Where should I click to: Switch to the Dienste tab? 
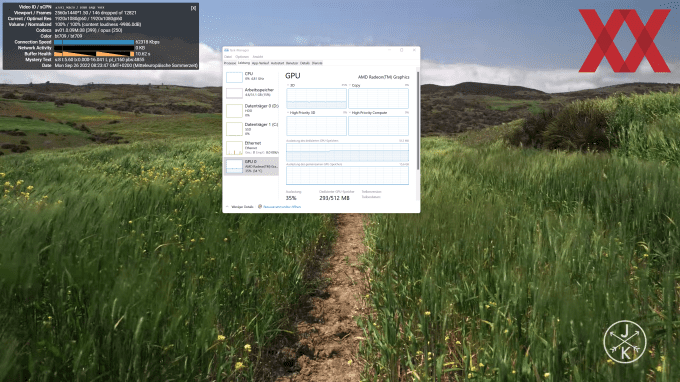click(317, 63)
